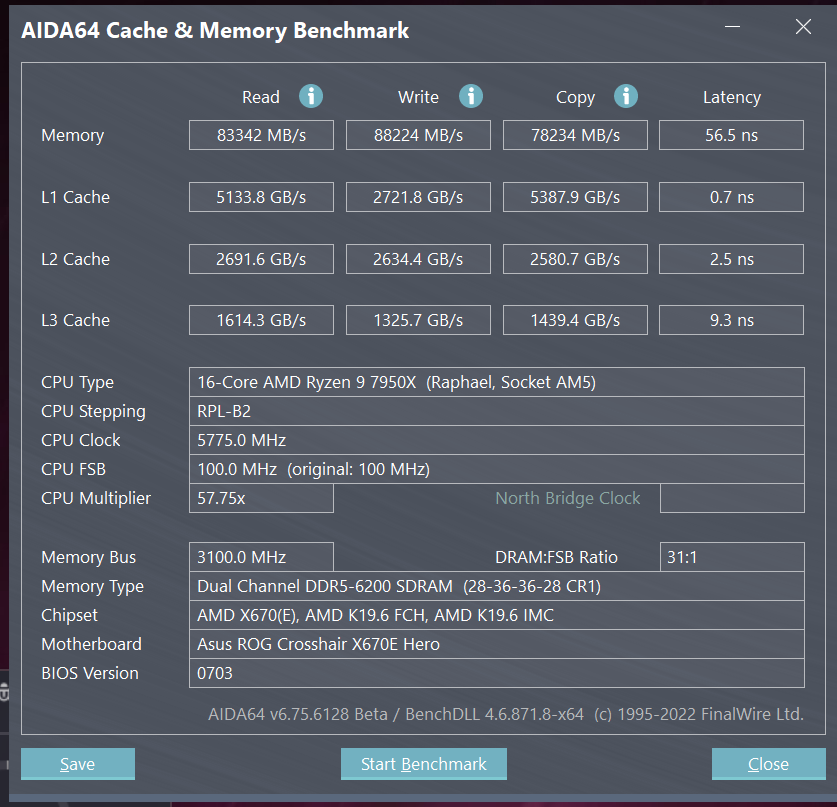The image size is (837, 807).
Task: Click the CPU Type field showing Ryzen 9 7950X
Action: pyautogui.click(x=497, y=382)
